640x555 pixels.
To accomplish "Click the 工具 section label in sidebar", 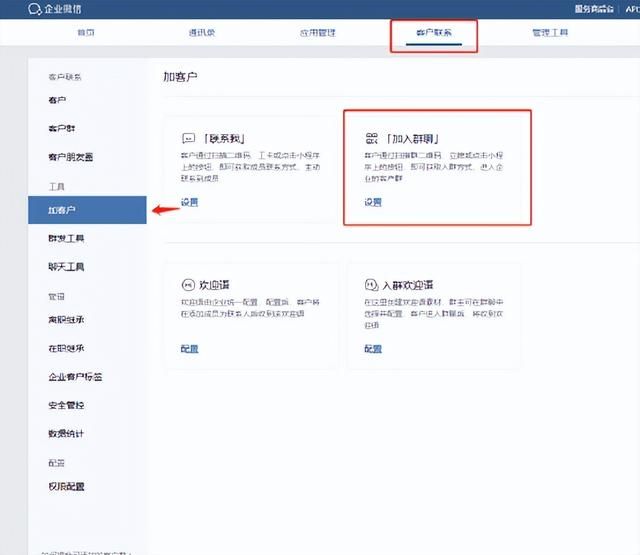I will (57, 186).
